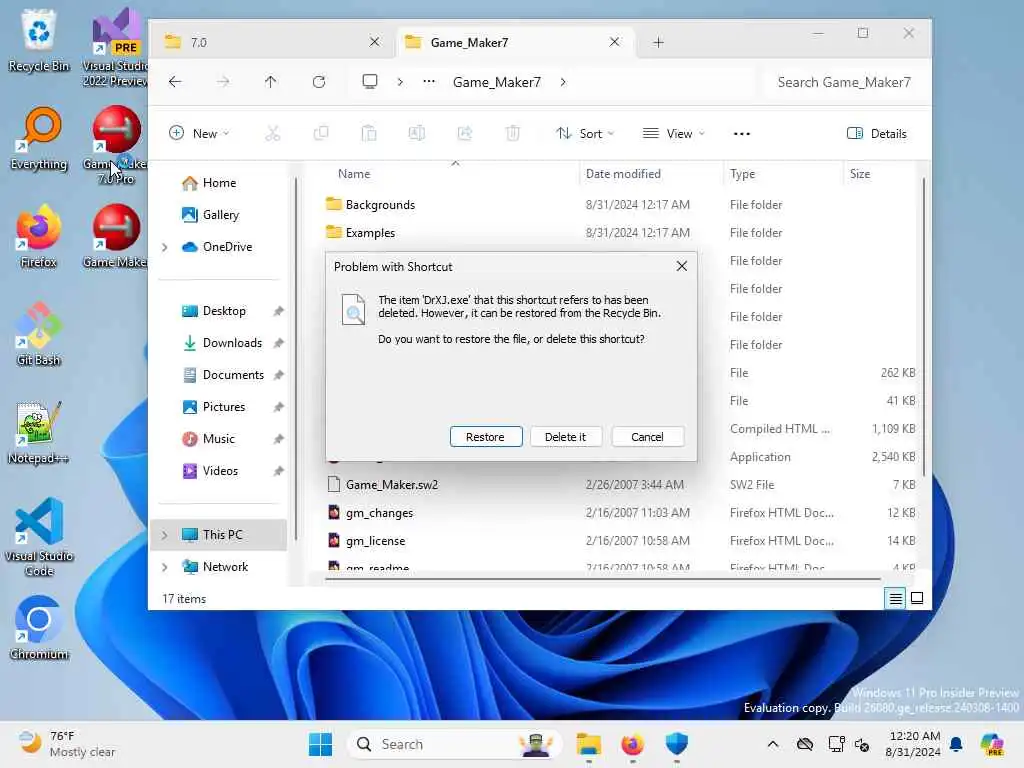Choose Delete it to remove shortcut
1024x768 pixels.
[565, 437]
